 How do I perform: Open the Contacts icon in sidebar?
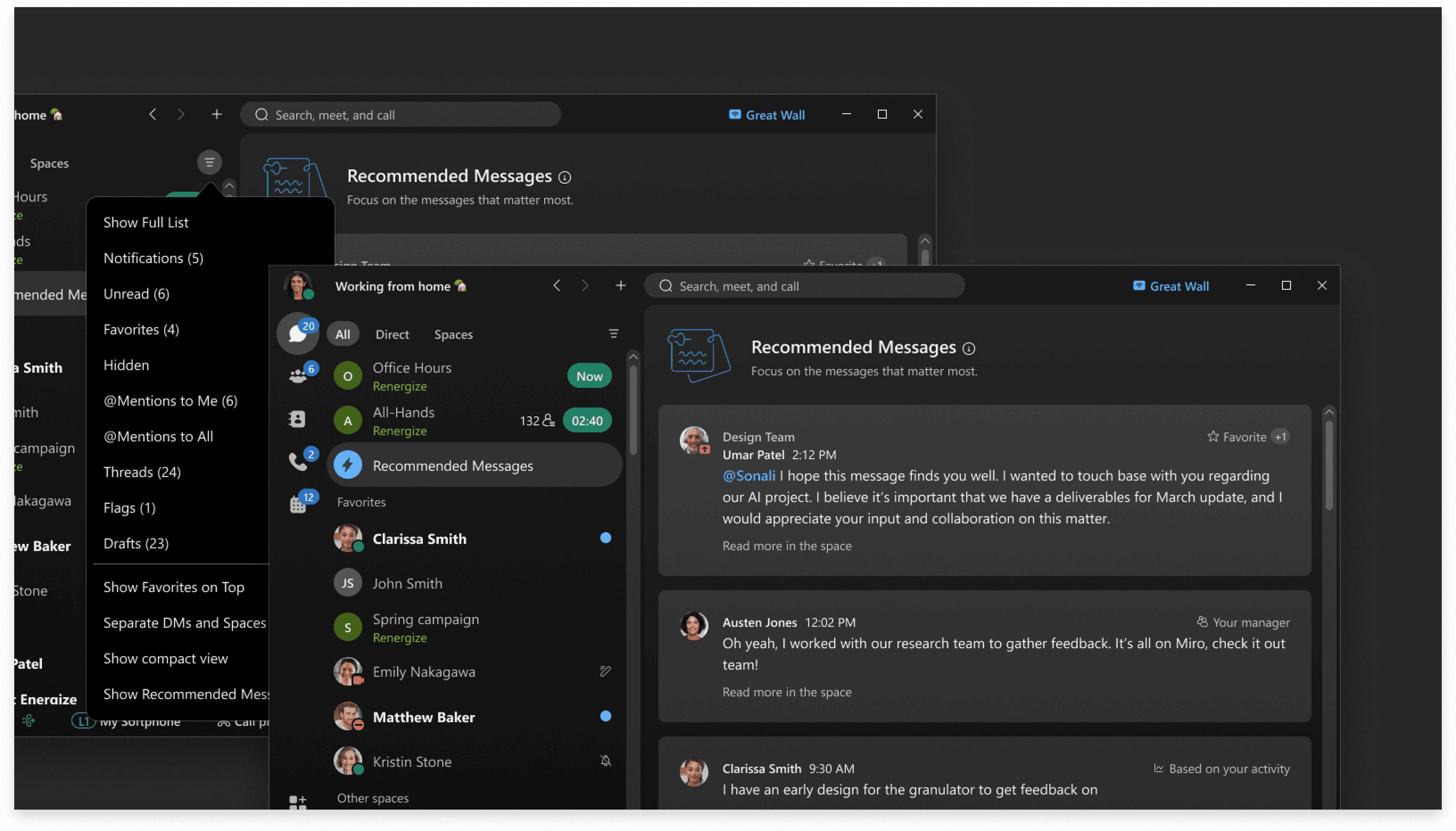click(298, 420)
